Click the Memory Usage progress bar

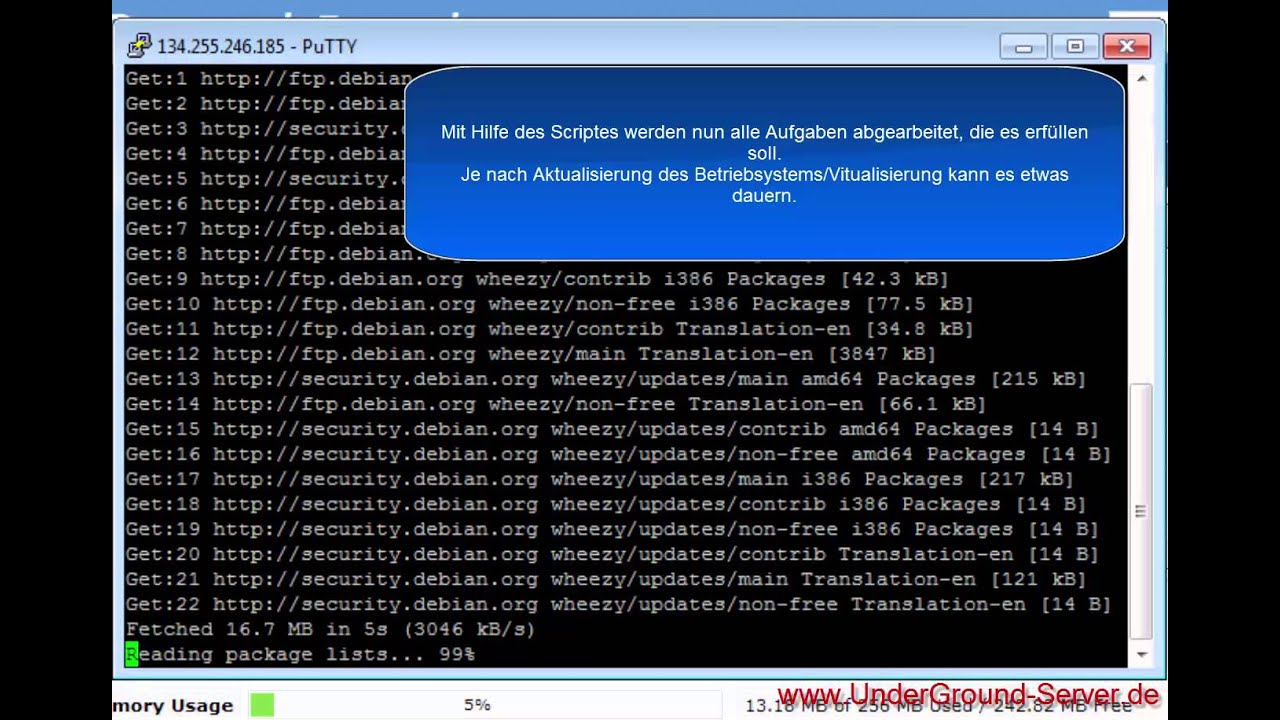point(485,705)
